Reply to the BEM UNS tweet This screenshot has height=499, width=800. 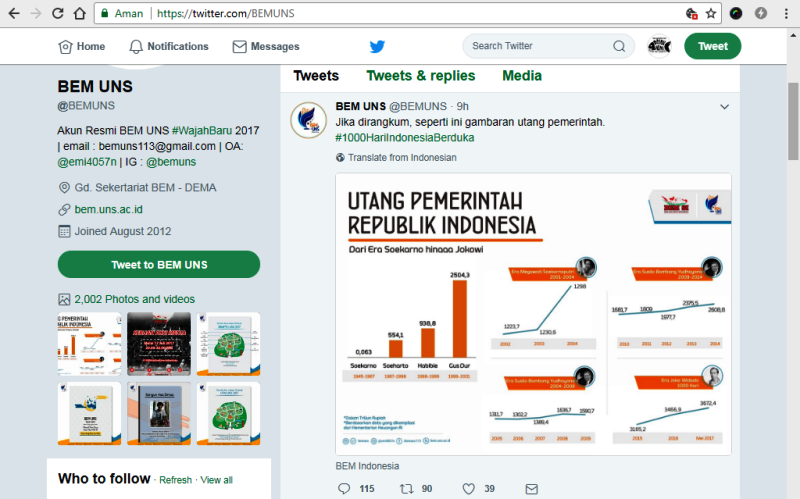pos(344,488)
